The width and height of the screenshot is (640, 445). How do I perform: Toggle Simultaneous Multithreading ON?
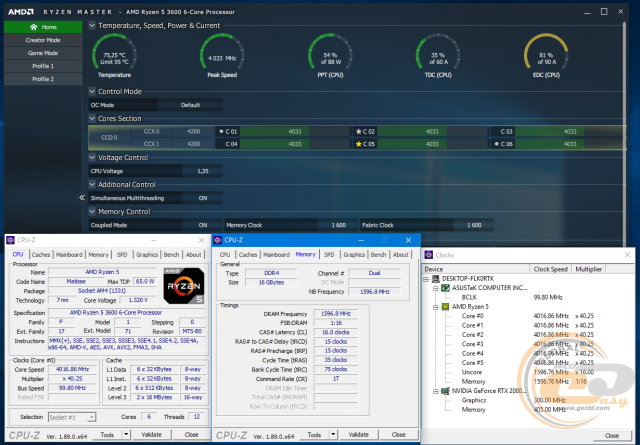pos(203,198)
